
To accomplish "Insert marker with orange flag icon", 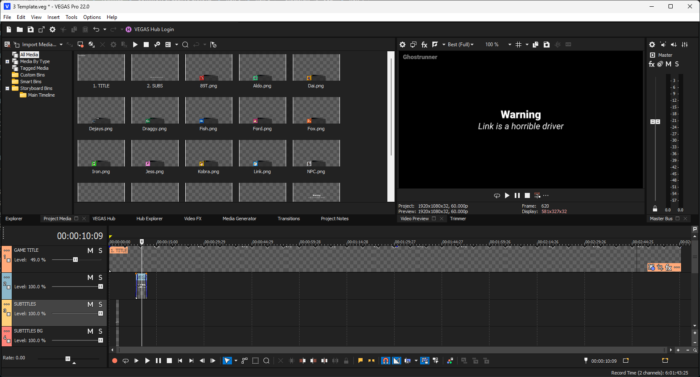I will (x=360, y=361).
